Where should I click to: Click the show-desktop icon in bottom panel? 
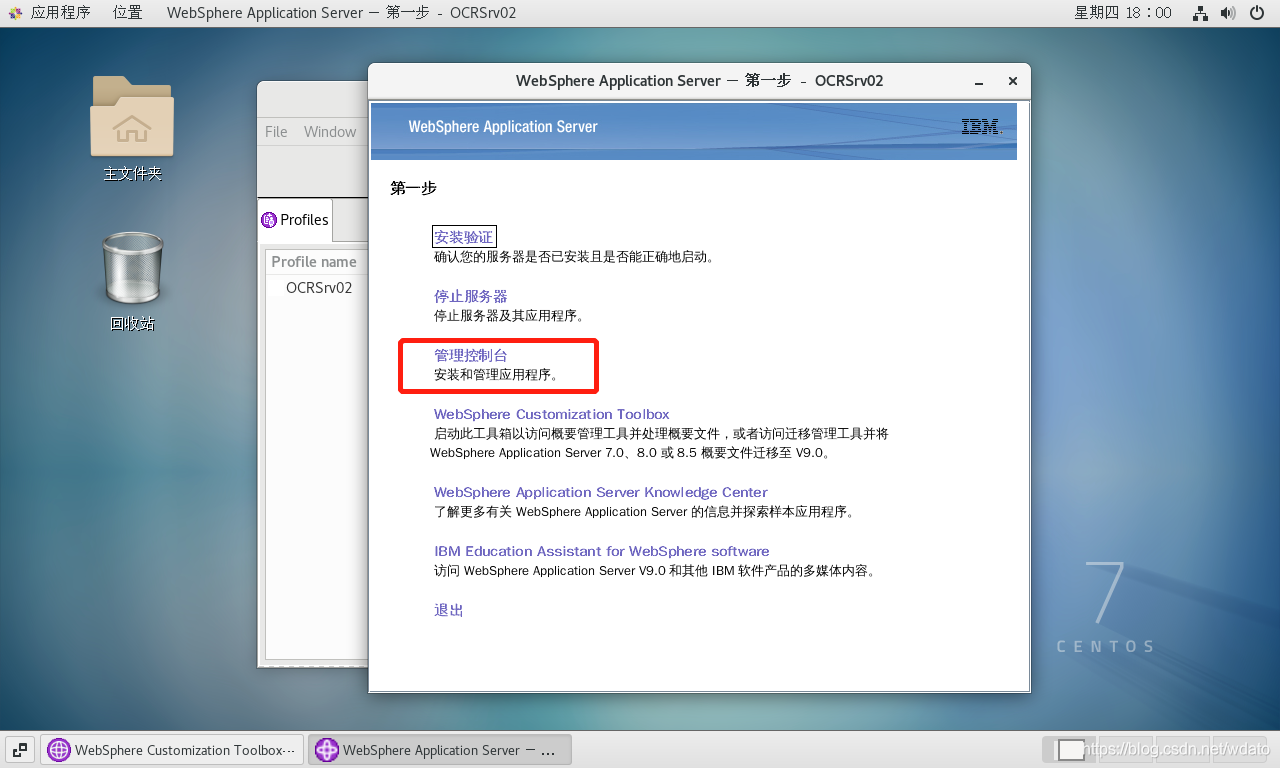19,749
